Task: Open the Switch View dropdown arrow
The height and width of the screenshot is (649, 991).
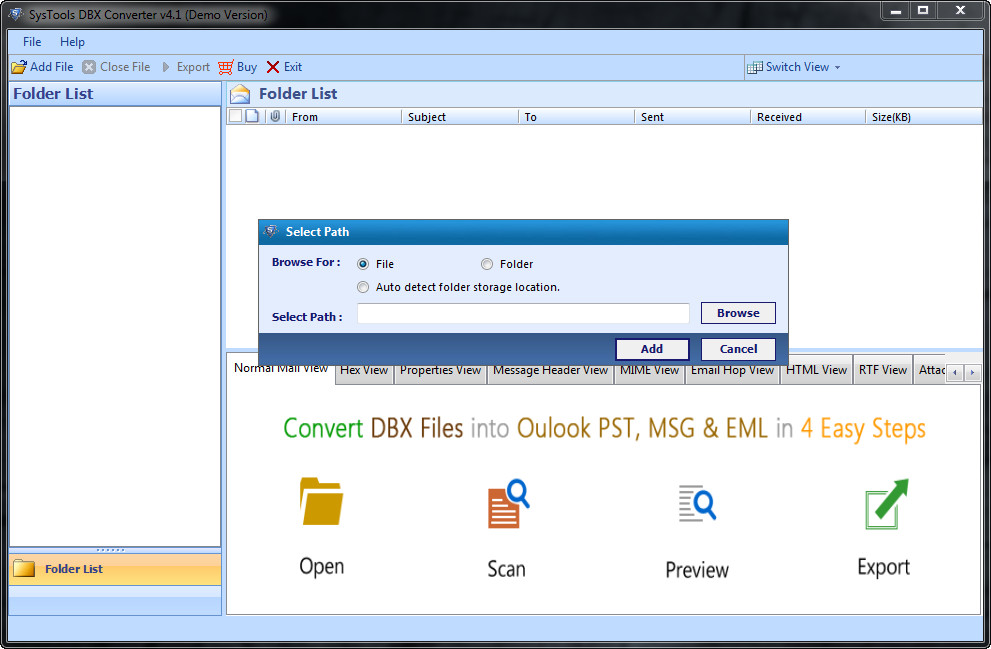Action: tap(837, 67)
